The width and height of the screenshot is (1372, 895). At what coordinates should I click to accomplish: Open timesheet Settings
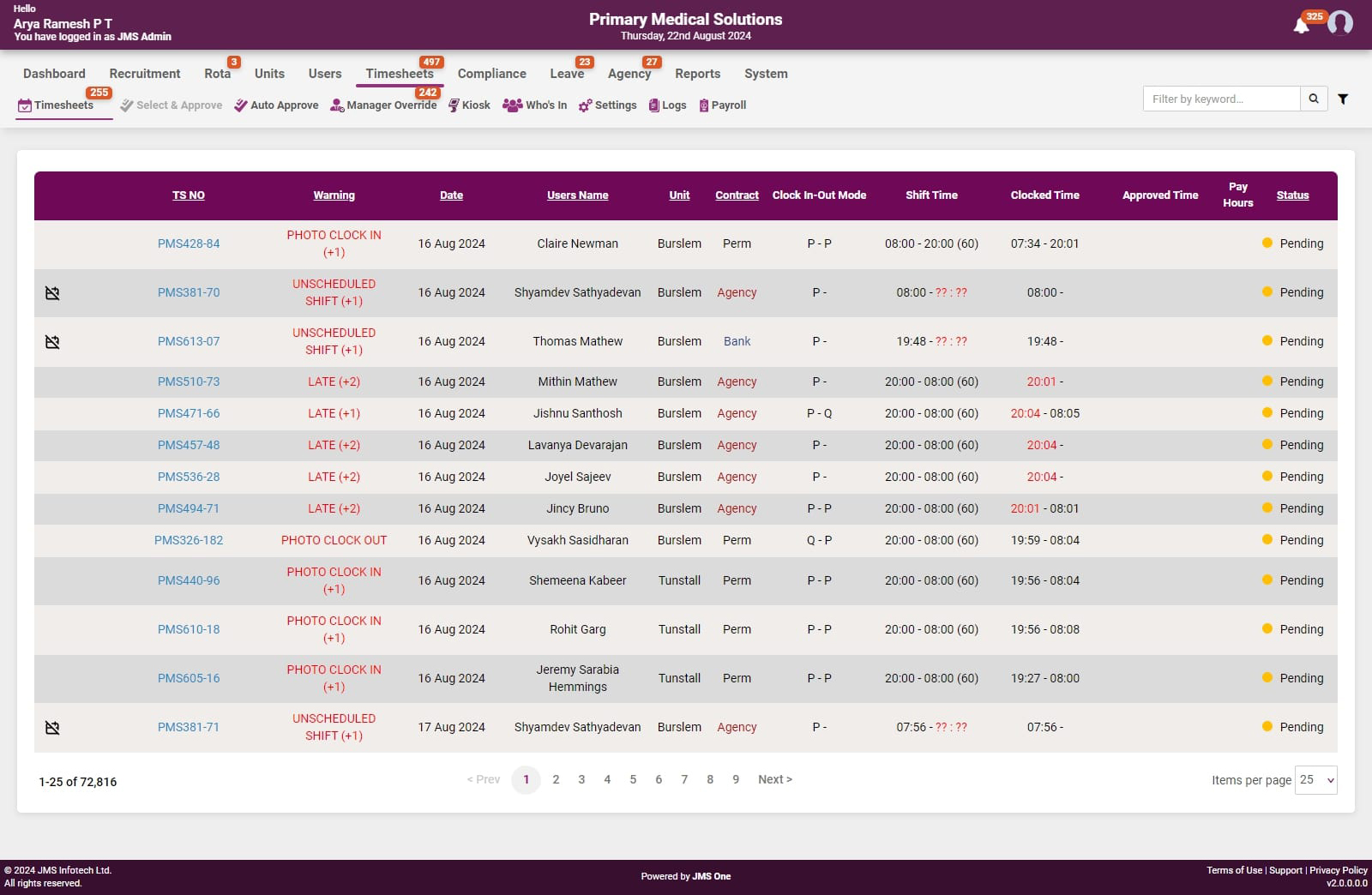(x=608, y=105)
